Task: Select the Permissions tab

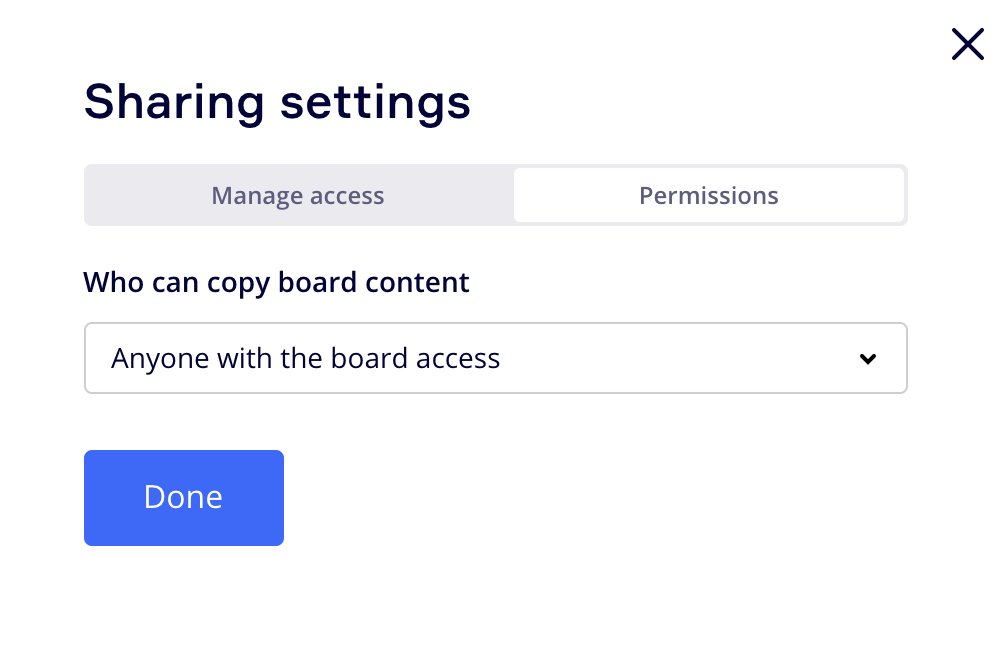Action: [708, 195]
